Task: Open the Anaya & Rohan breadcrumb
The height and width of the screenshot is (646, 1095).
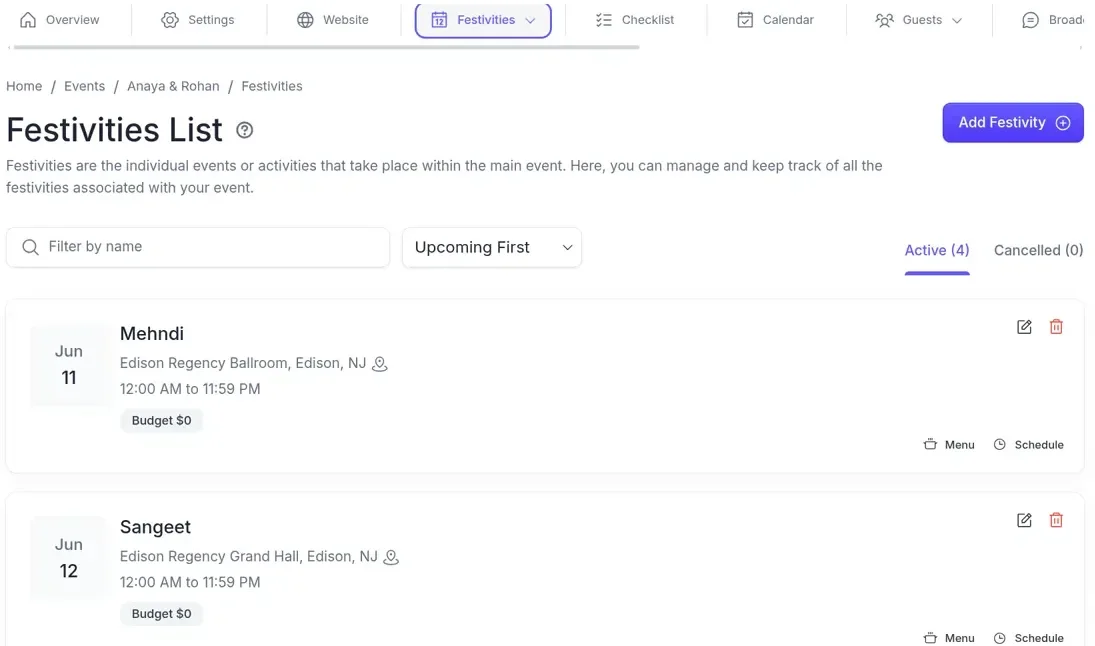Action: point(173,87)
